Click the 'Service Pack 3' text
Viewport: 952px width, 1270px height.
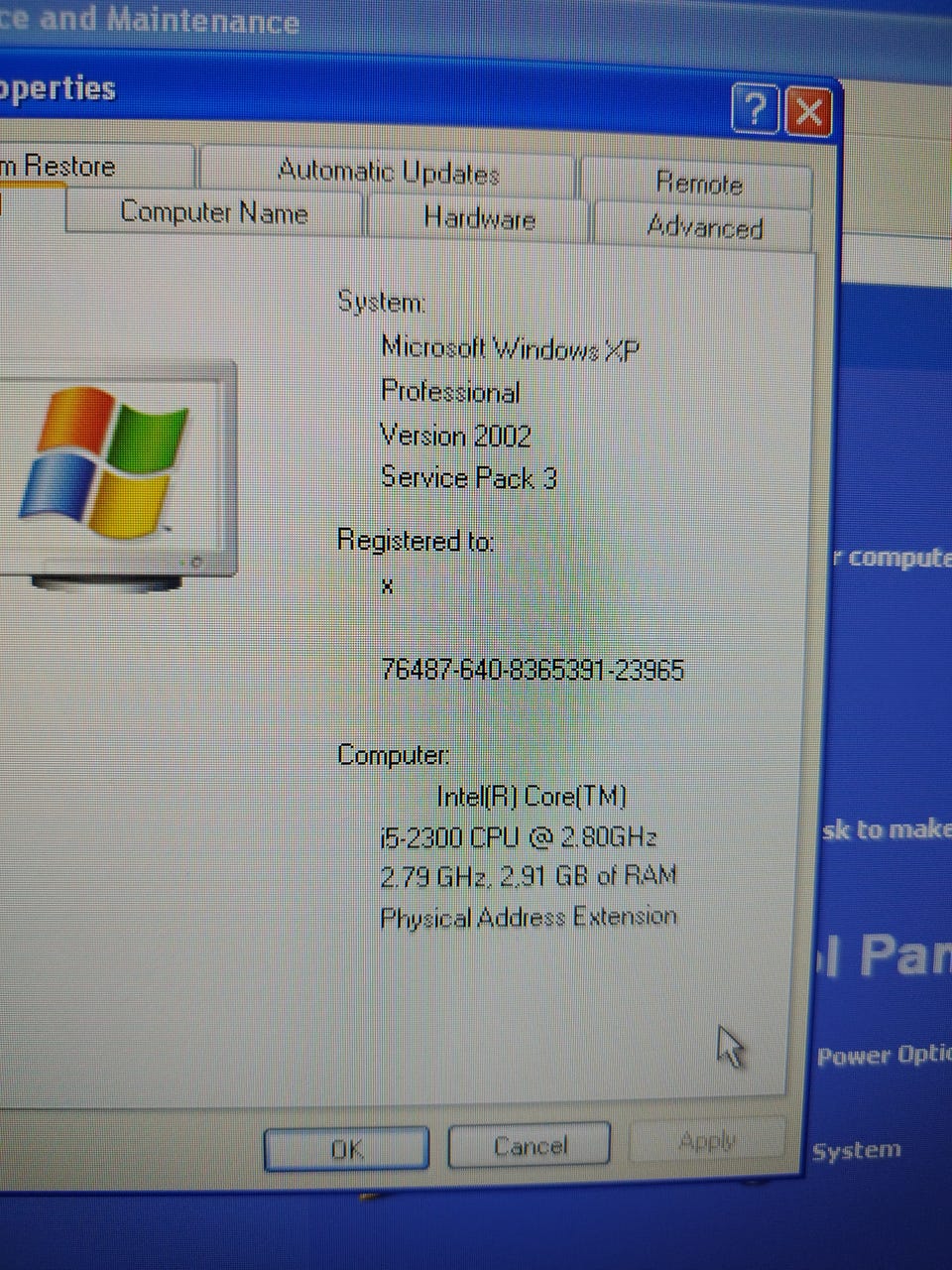[469, 478]
